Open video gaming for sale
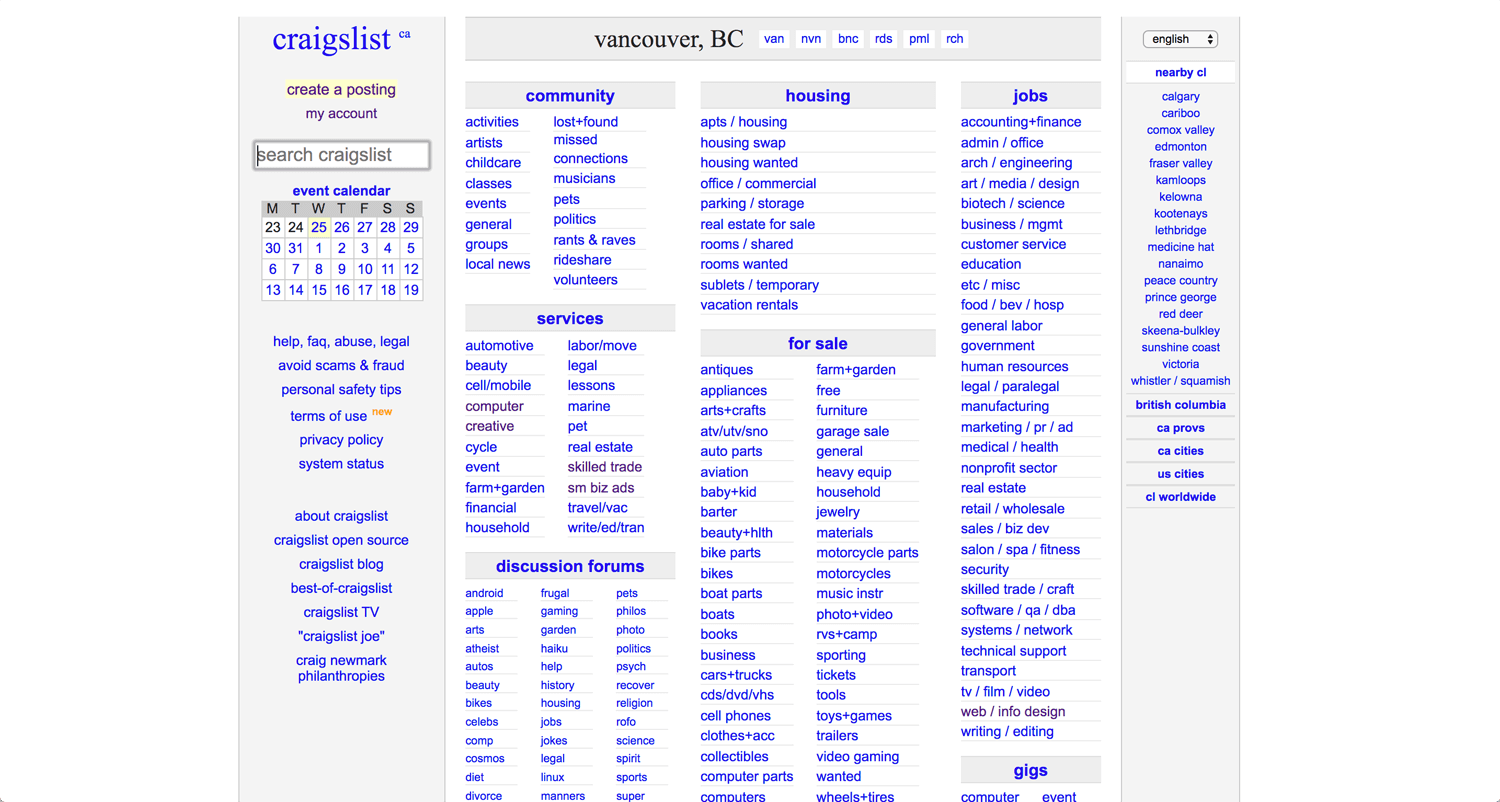Image resolution: width=1500 pixels, height=802 pixels. pos(857,757)
